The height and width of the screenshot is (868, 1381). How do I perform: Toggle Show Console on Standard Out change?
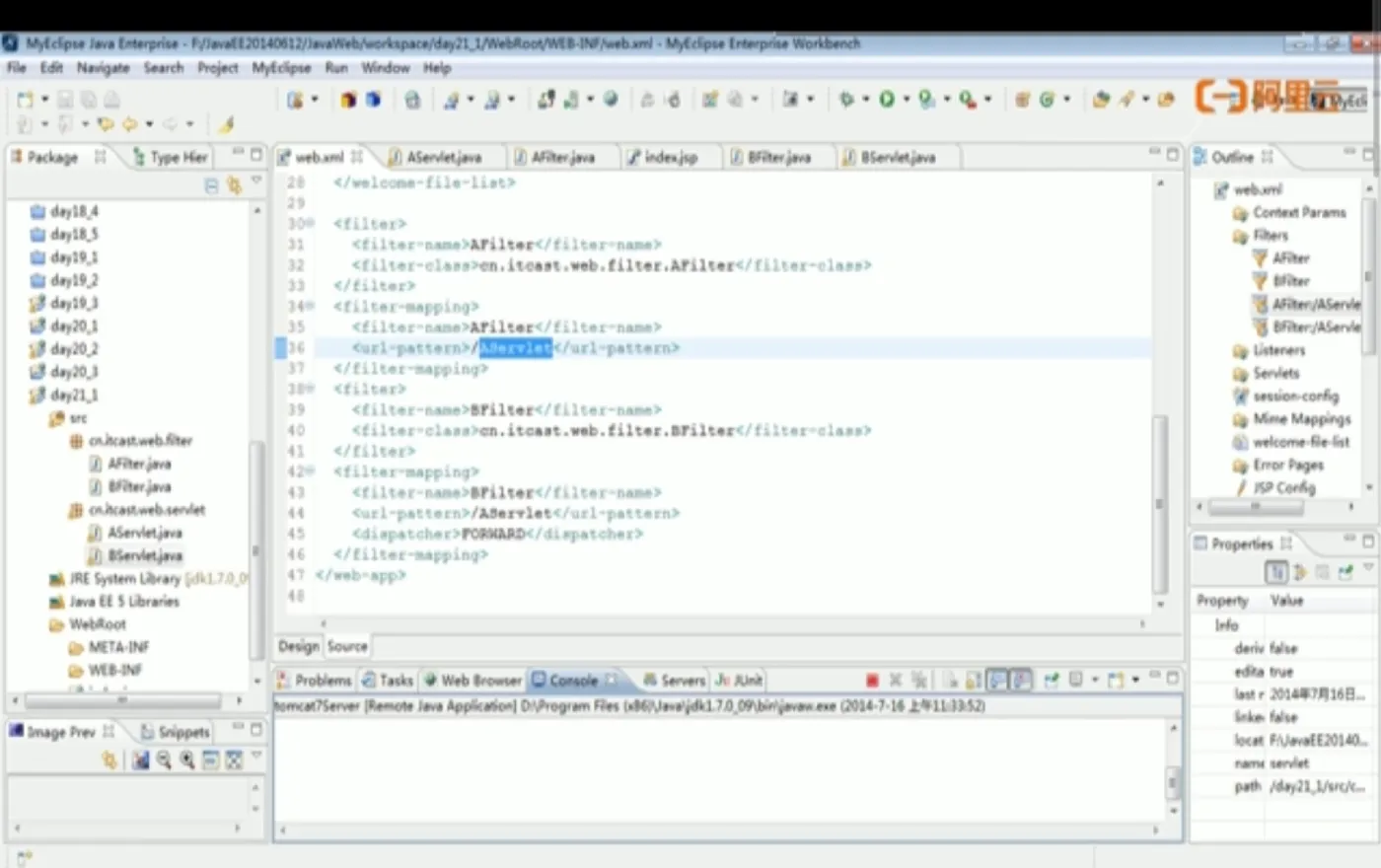tap(997, 680)
